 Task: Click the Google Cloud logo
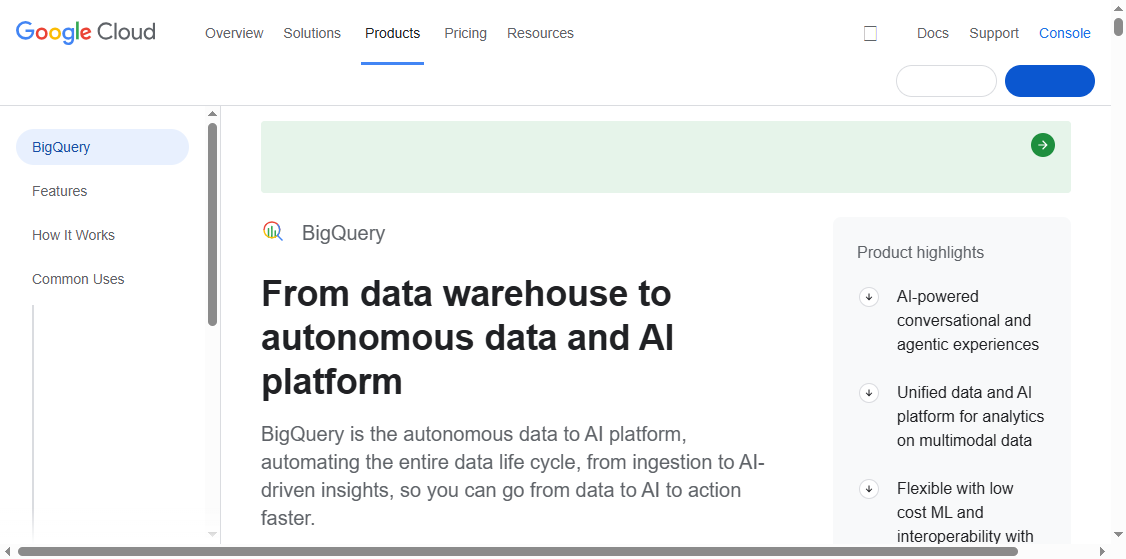85,32
